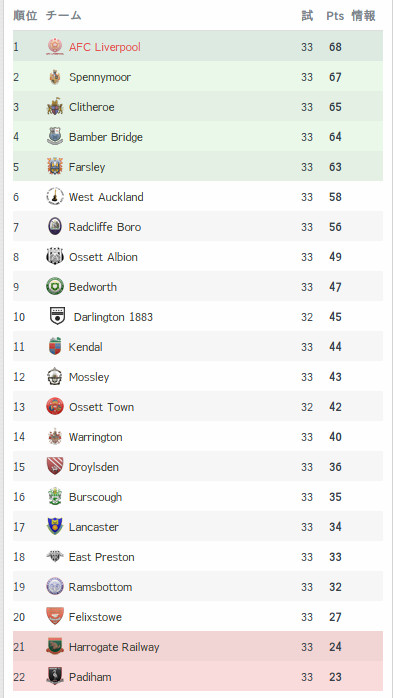Viewport: 393px width, 698px height.
Task: Open the AFC Liverpool team link
Action: 105,47
